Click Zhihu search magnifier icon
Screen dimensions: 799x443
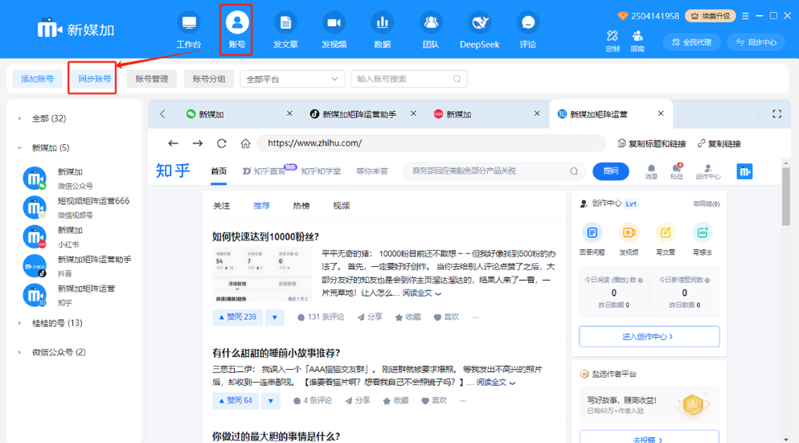point(574,171)
